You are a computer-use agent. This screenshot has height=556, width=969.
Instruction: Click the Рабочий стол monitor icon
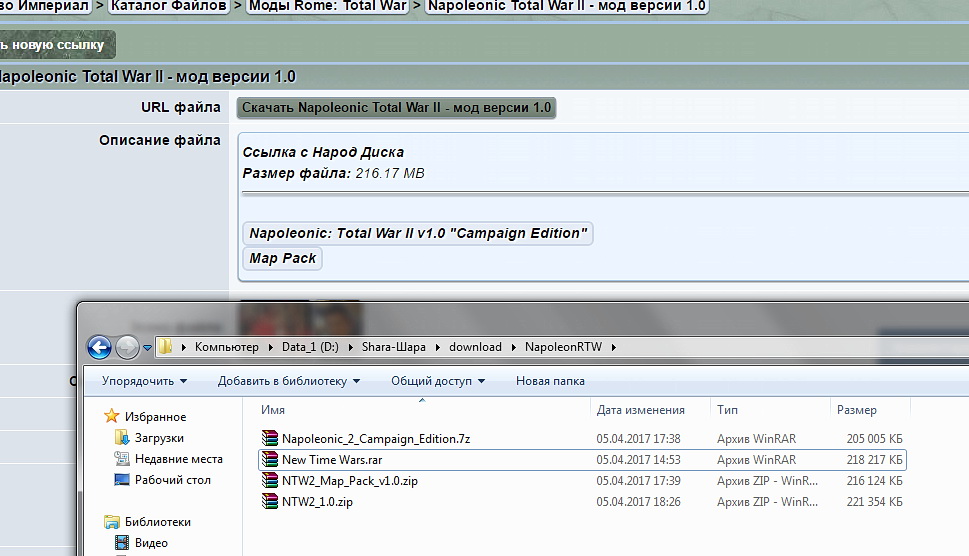point(122,480)
